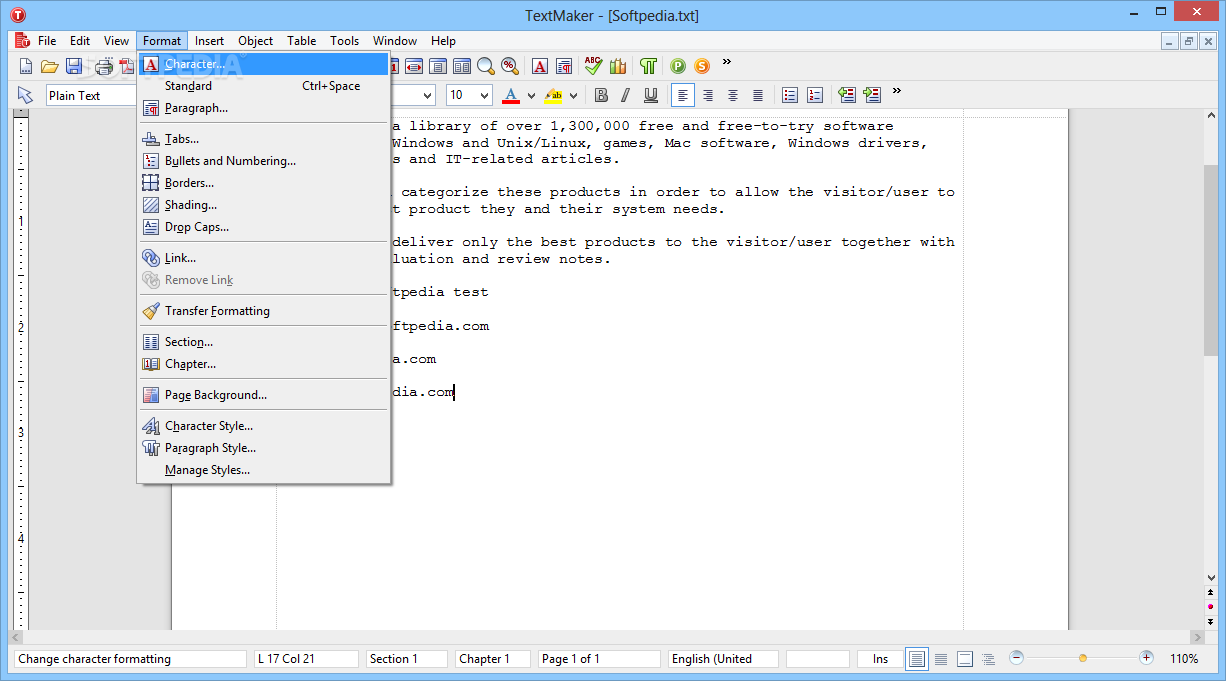
Task: Select Bullets and Numbering... menu entry
Action: [263, 161]
